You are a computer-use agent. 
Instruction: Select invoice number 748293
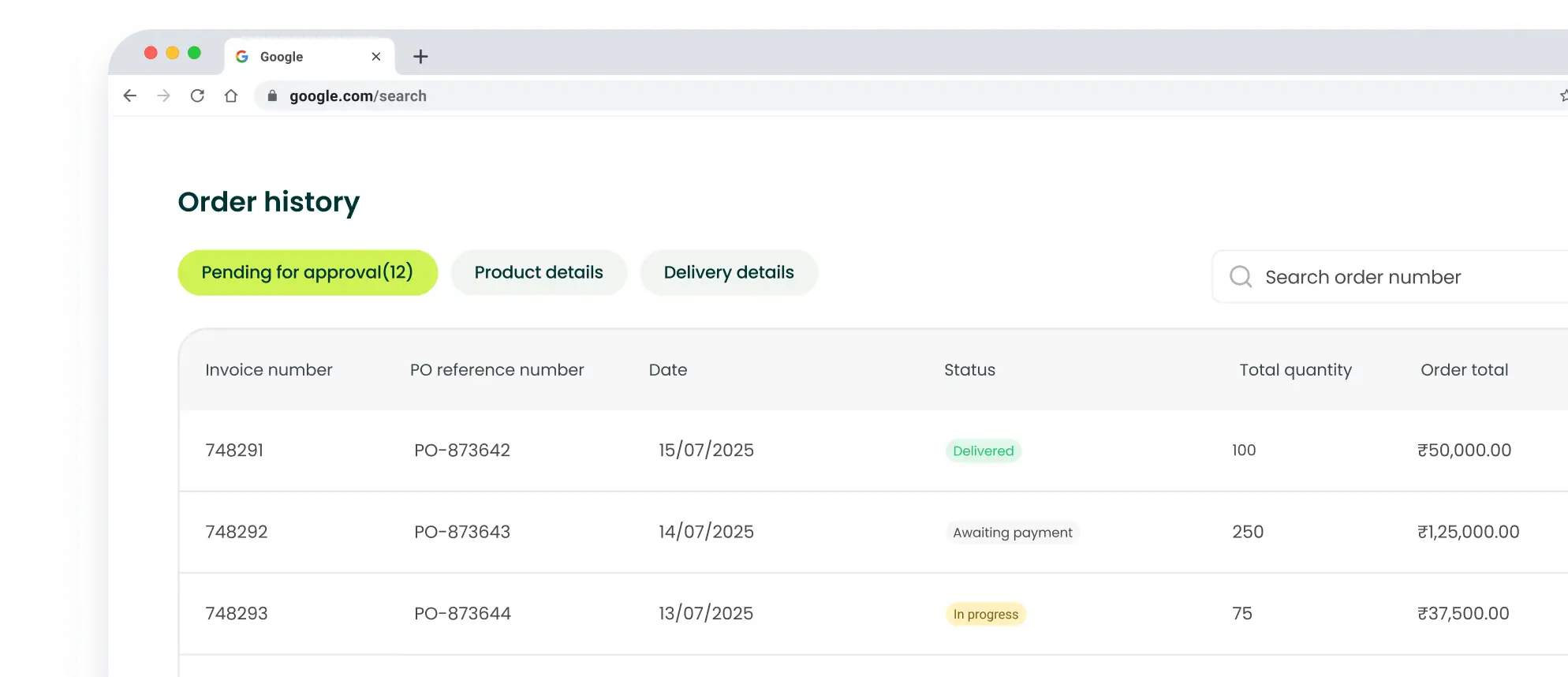[237, 613]
